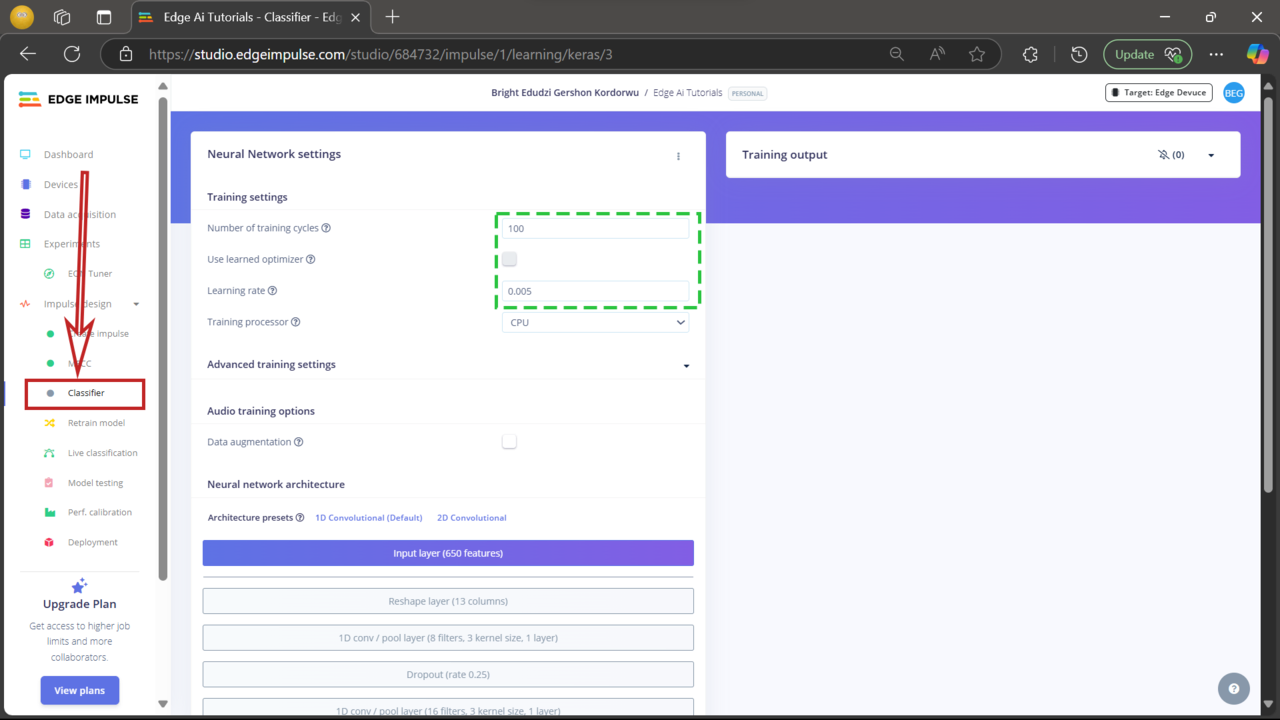This screenshot has width=1280, height=720.
Task: Collapse the Impulse design section
Action: [x=135, y=303]
